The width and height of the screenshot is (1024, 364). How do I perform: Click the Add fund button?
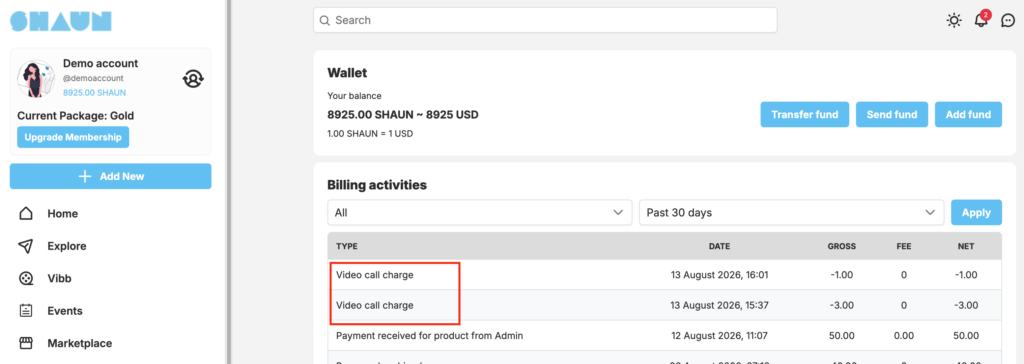[968, 114]
